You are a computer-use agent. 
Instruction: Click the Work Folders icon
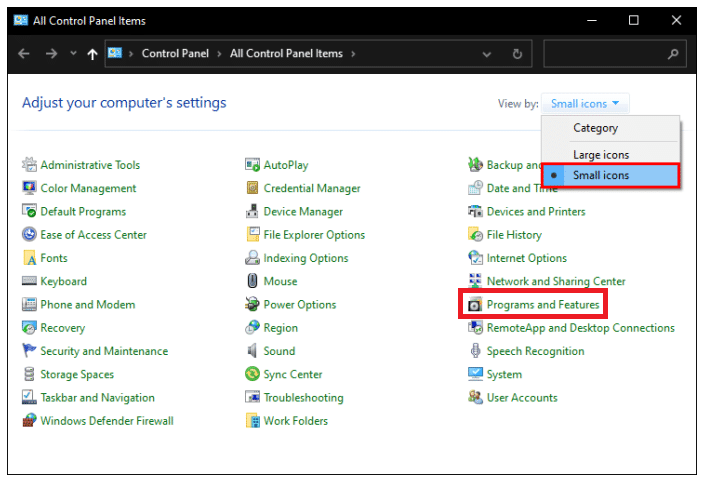(x=253, y=420)
